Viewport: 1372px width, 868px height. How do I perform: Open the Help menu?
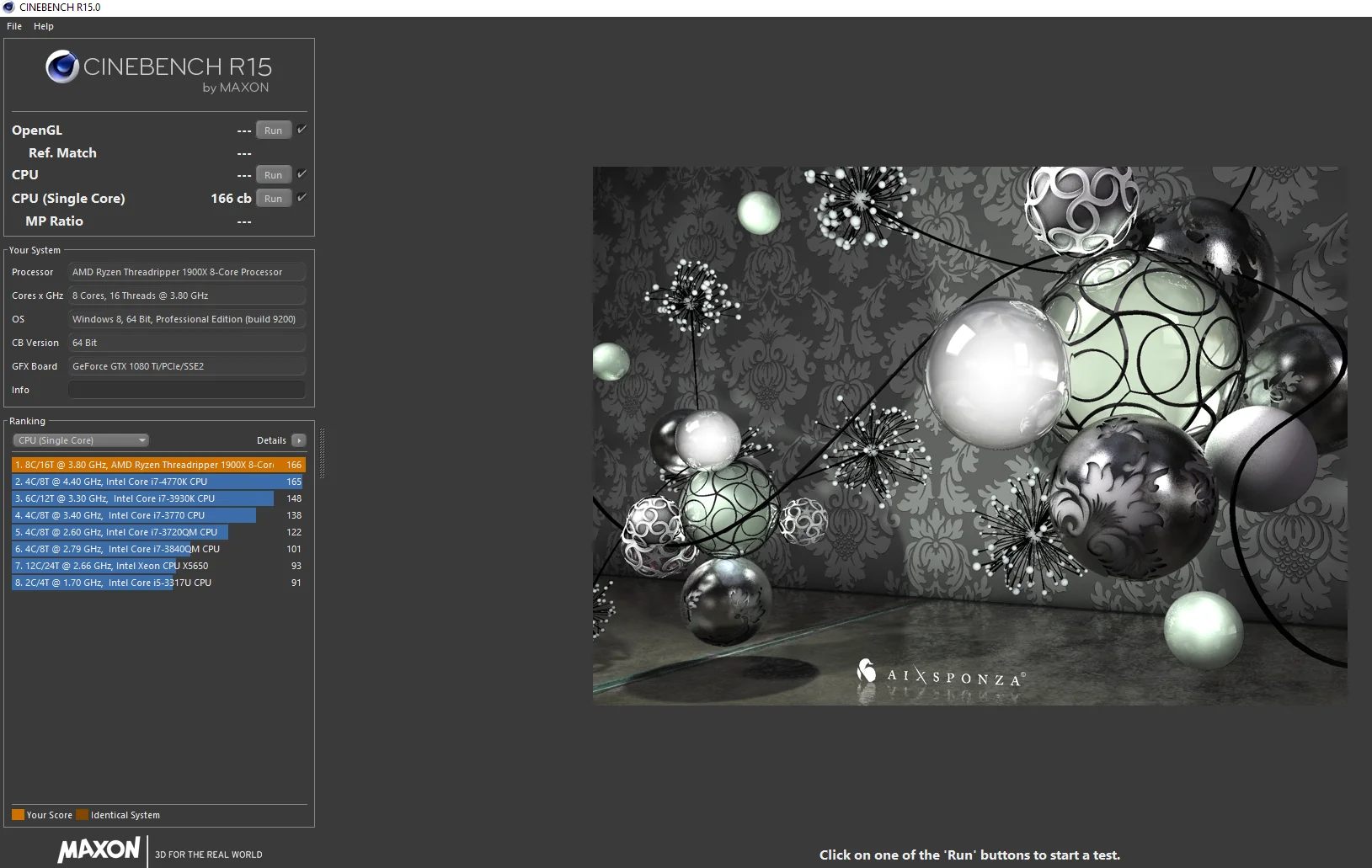(44, 26)
